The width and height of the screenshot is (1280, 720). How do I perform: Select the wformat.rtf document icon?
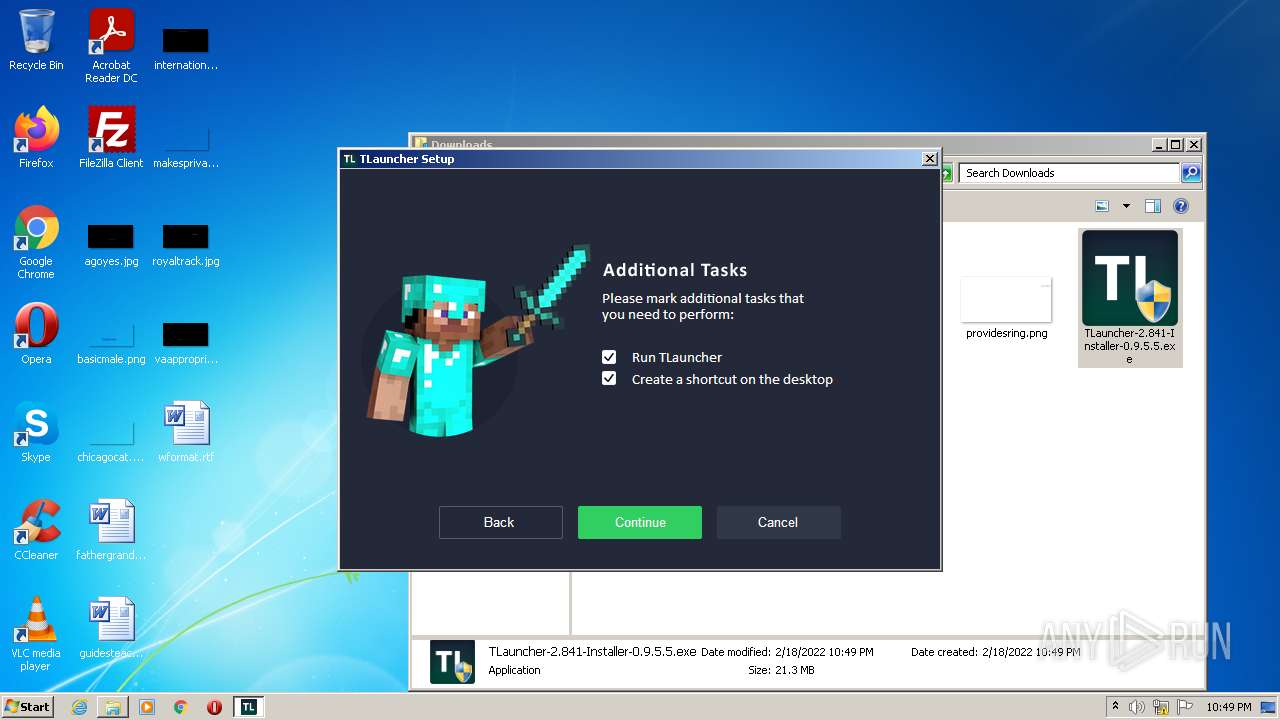[x=186, y=432]
